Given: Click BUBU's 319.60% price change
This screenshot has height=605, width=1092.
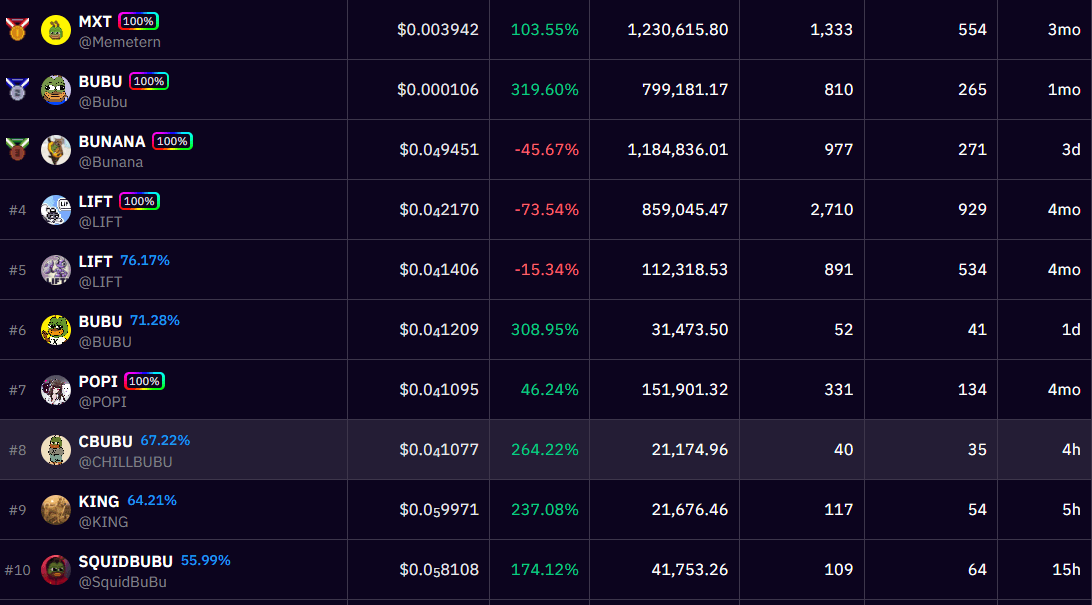Looking at the screenshot, I should (x=544, y=90).
